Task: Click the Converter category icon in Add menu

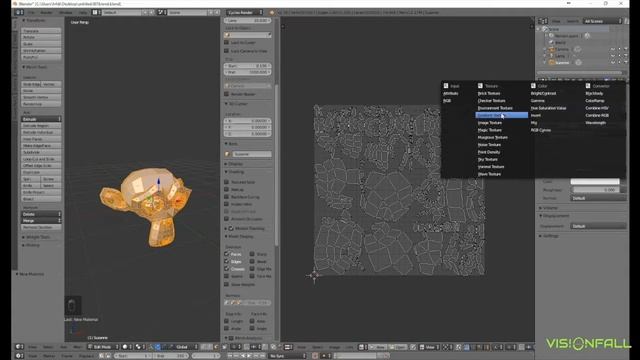Action: click(x=588, y=86)
